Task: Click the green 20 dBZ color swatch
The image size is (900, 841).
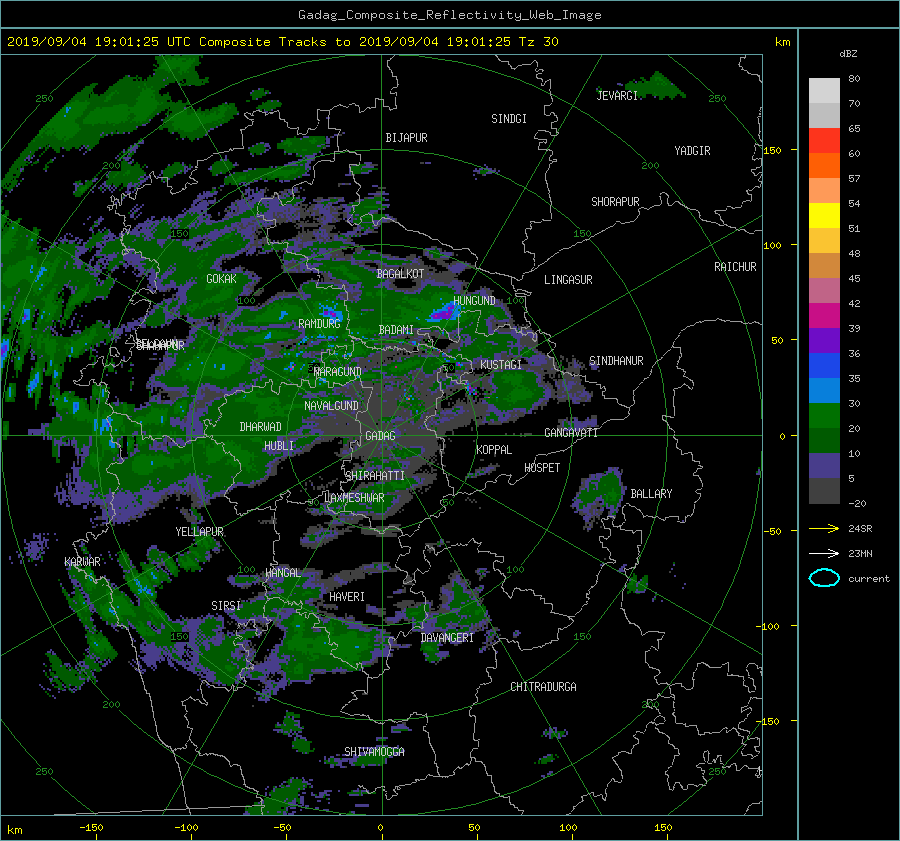Action: pos(824,416)
